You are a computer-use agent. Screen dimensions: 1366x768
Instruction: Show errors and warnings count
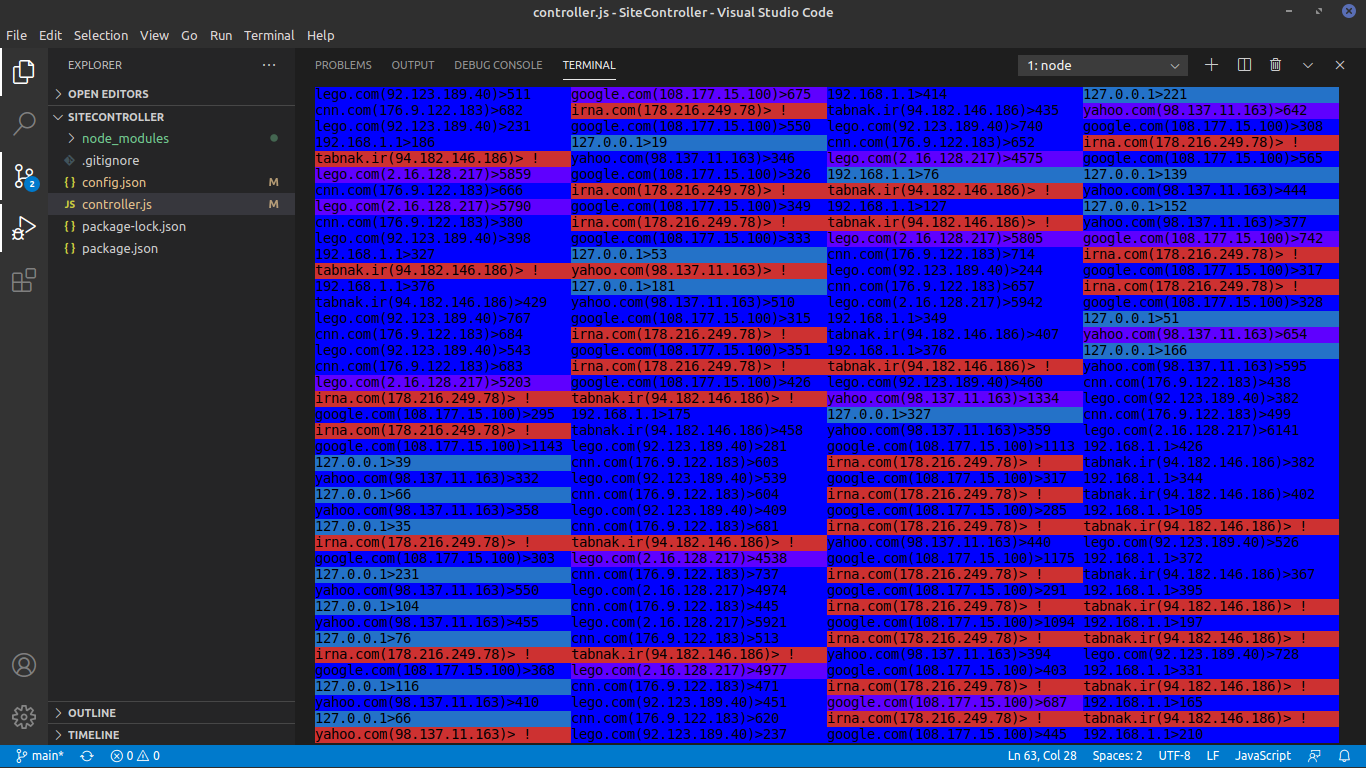[135, 756]
